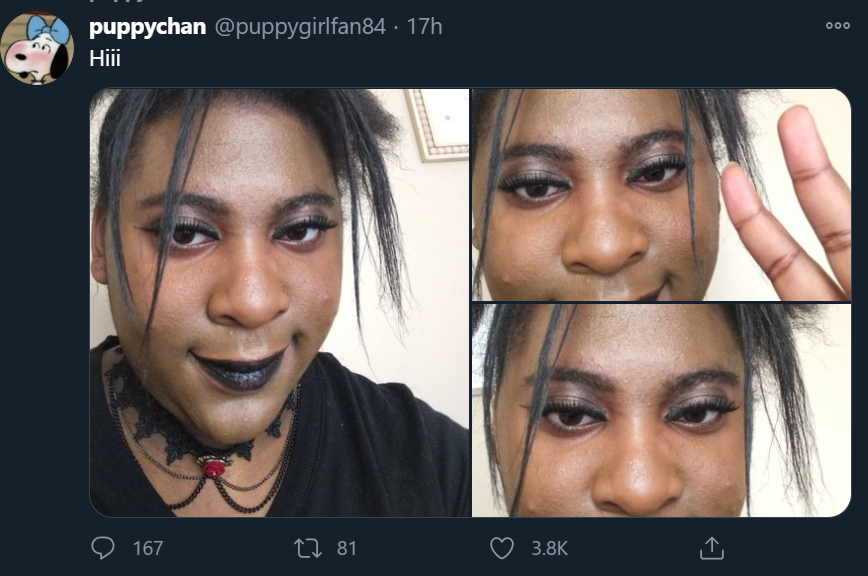Click the 81 retweets count
Screen dimensions: 868x576
click(x=347, y=548)
